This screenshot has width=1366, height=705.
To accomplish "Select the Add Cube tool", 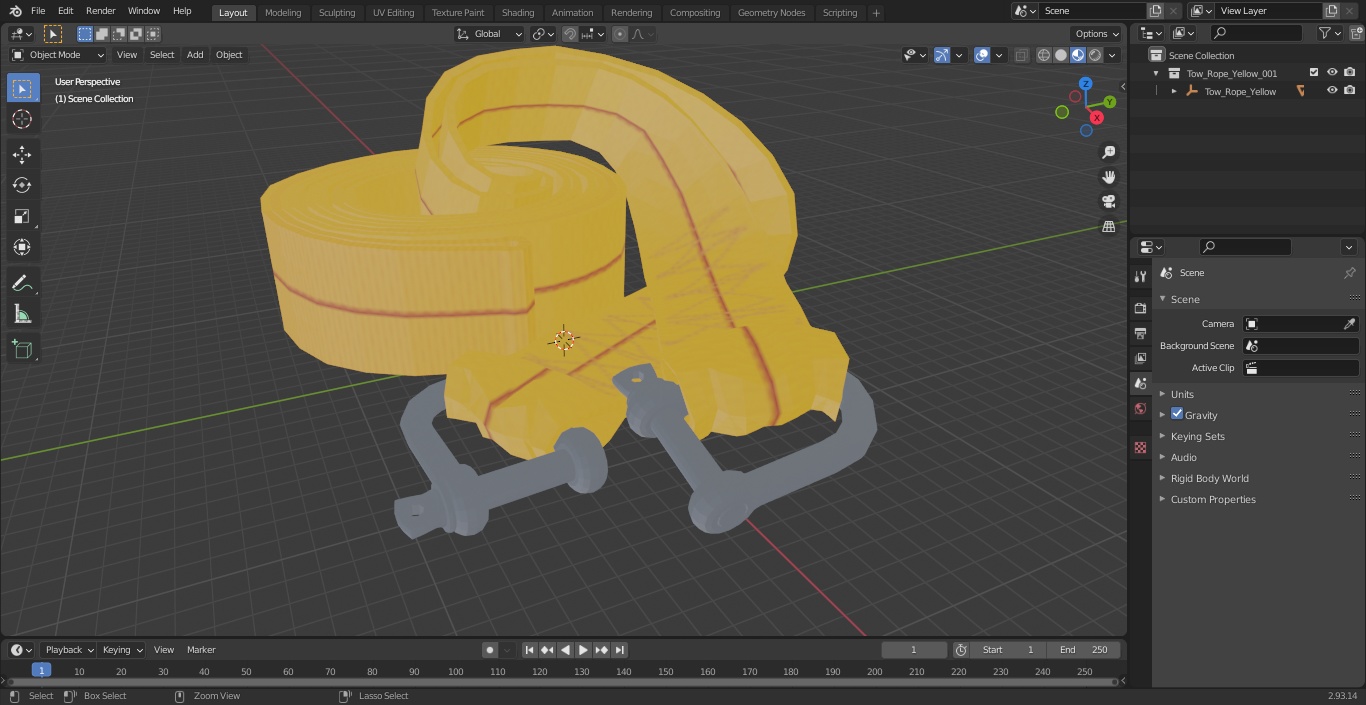I will click(22, 349).
